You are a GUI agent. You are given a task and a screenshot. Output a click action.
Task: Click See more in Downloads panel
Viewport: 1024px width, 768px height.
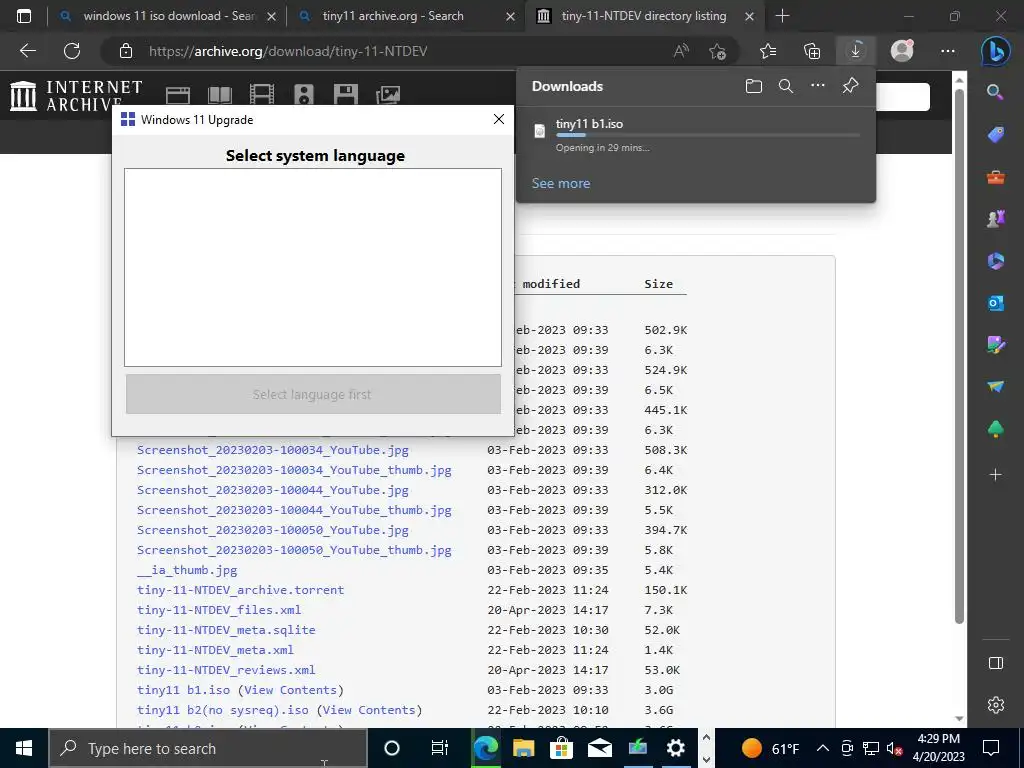click(560, 184)
